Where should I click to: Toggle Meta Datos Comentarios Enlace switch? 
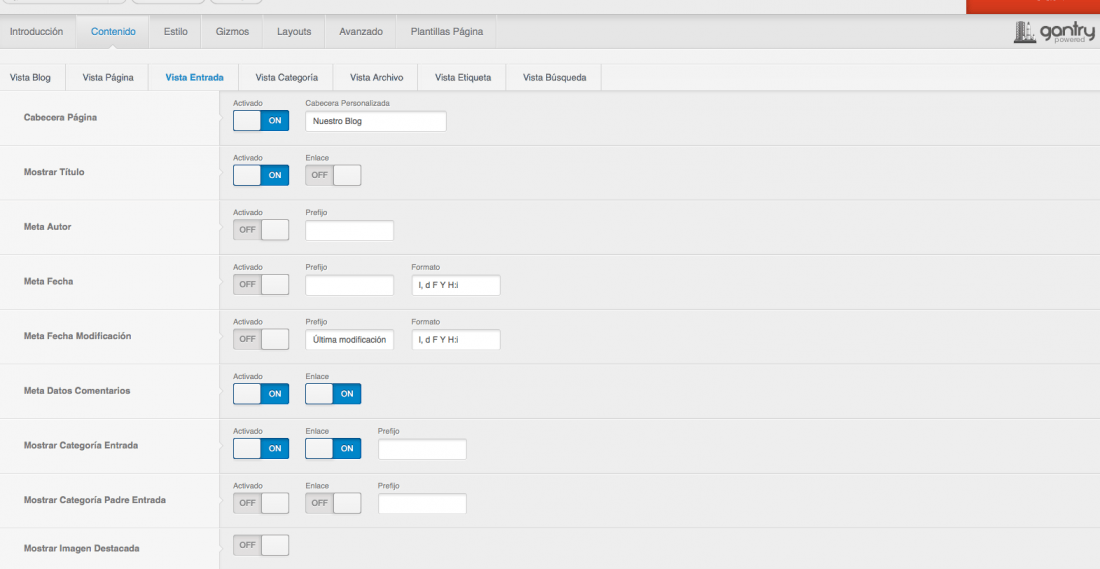(333, 394)
